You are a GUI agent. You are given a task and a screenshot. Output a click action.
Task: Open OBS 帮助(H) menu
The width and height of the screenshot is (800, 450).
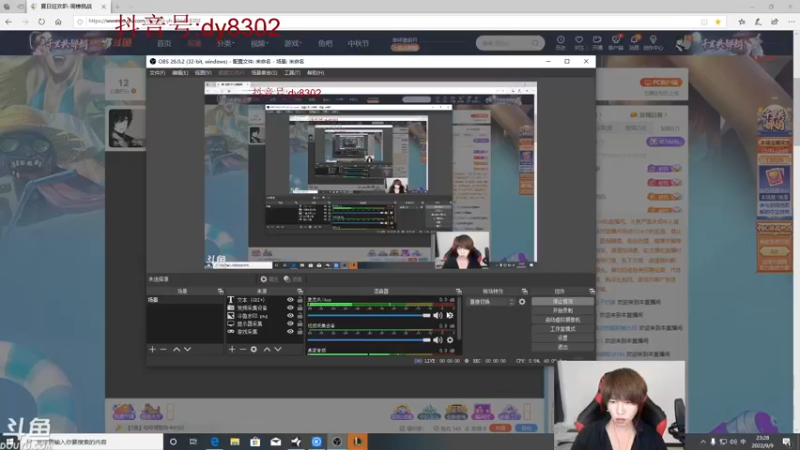(x=315, y=73)
